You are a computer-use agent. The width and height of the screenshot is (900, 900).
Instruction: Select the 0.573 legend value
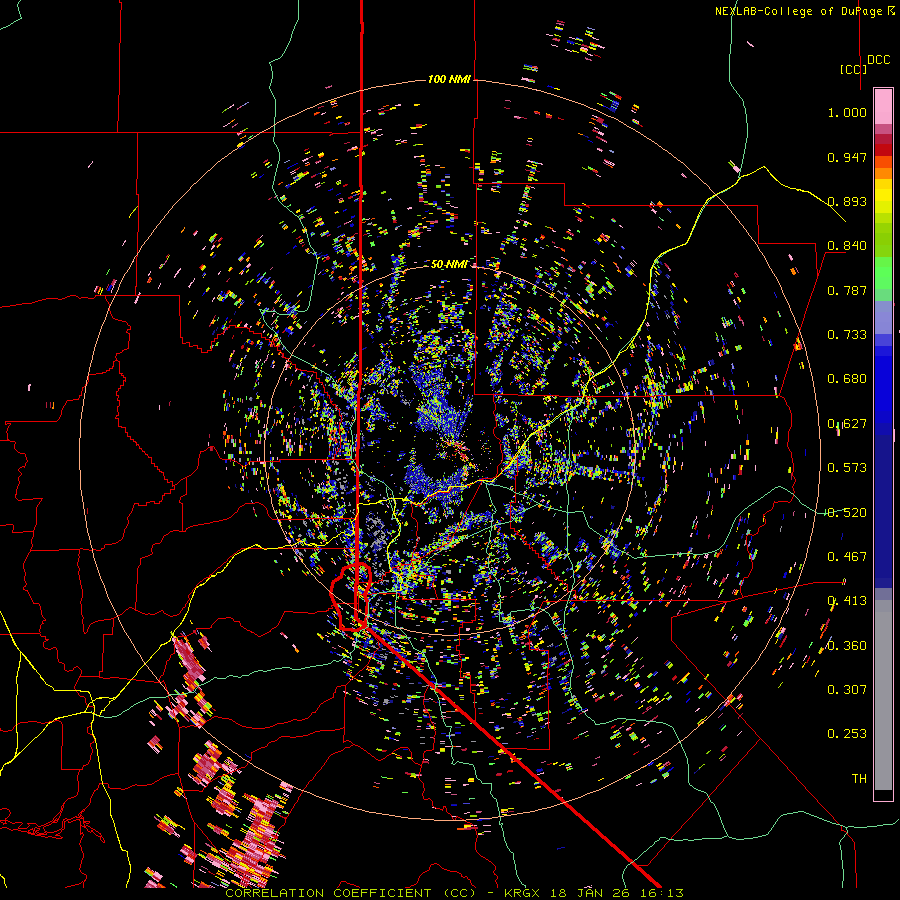pos(847,468)
